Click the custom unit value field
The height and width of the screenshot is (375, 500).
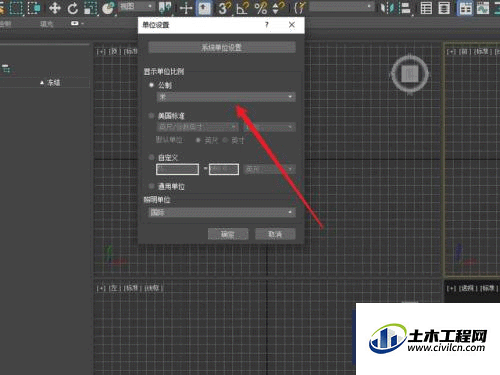(224, 169)
